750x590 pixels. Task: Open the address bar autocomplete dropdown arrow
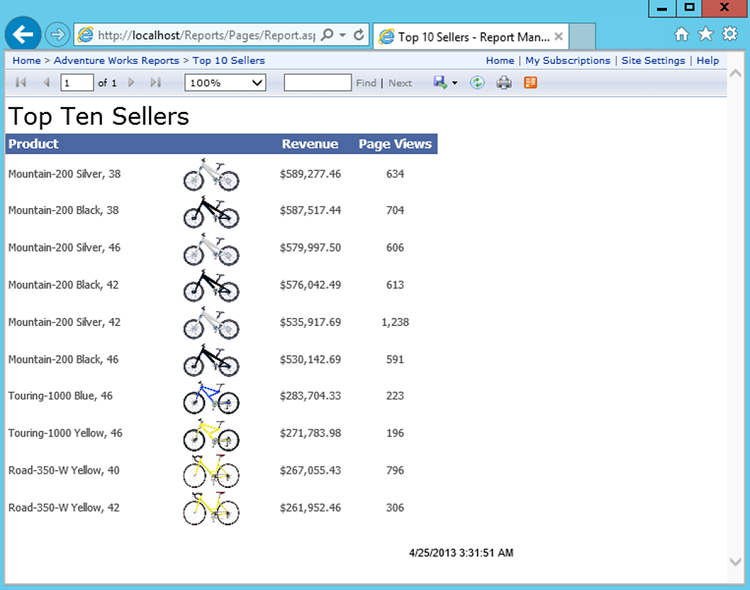342,35
